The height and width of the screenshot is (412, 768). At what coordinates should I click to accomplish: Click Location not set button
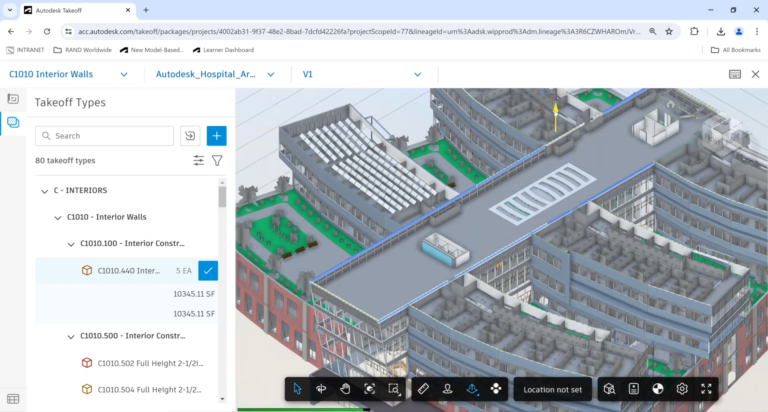click(552, 389)
